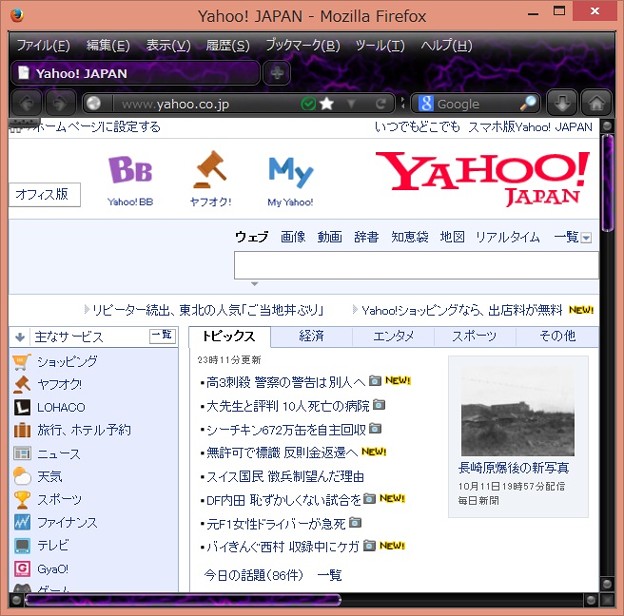Open the 履歴(S) menu
The image size is (624, 616).
228,45
